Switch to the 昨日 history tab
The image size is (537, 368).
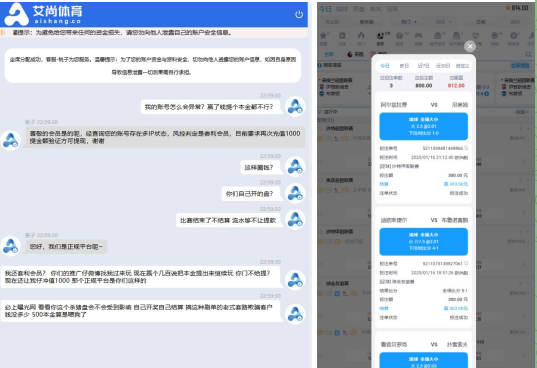click(x=404, y=66)
